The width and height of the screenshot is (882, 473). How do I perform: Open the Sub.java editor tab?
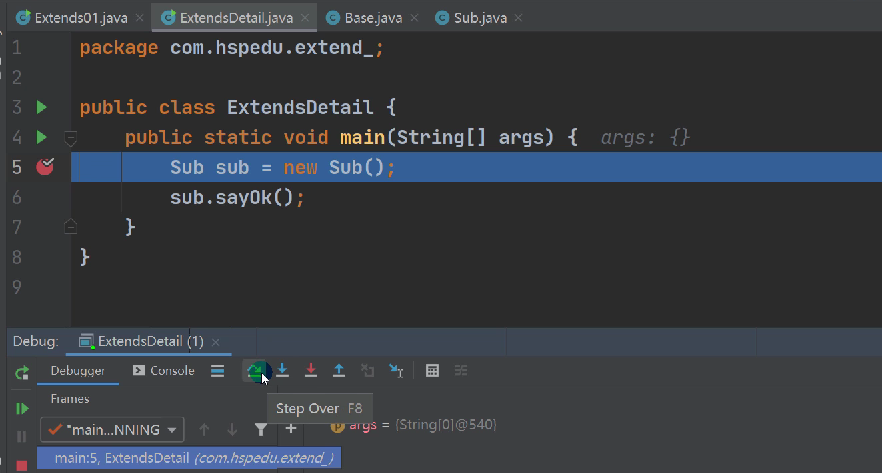pyautogui.click(x=480, y=18)
